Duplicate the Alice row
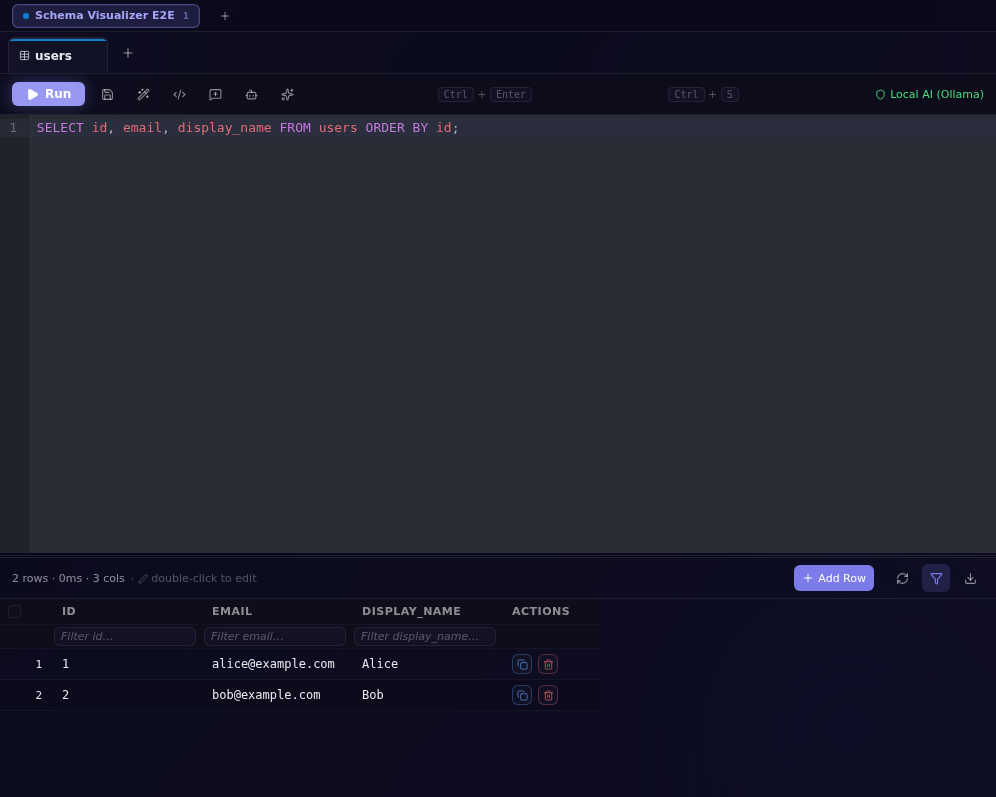This screenshot has height=797, width=996. pos(522,664)
